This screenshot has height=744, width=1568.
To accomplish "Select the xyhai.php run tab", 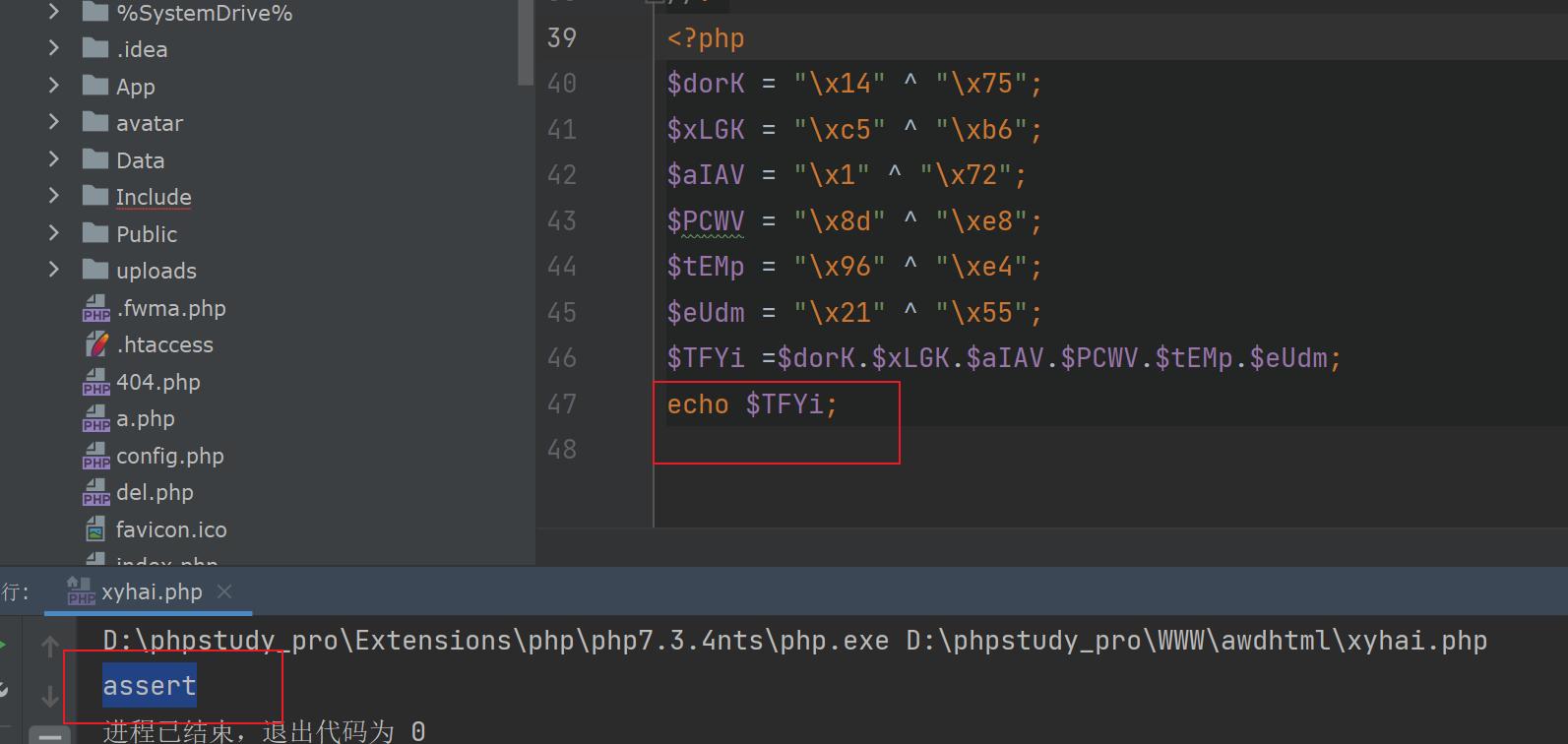I will tap(151, 591).
